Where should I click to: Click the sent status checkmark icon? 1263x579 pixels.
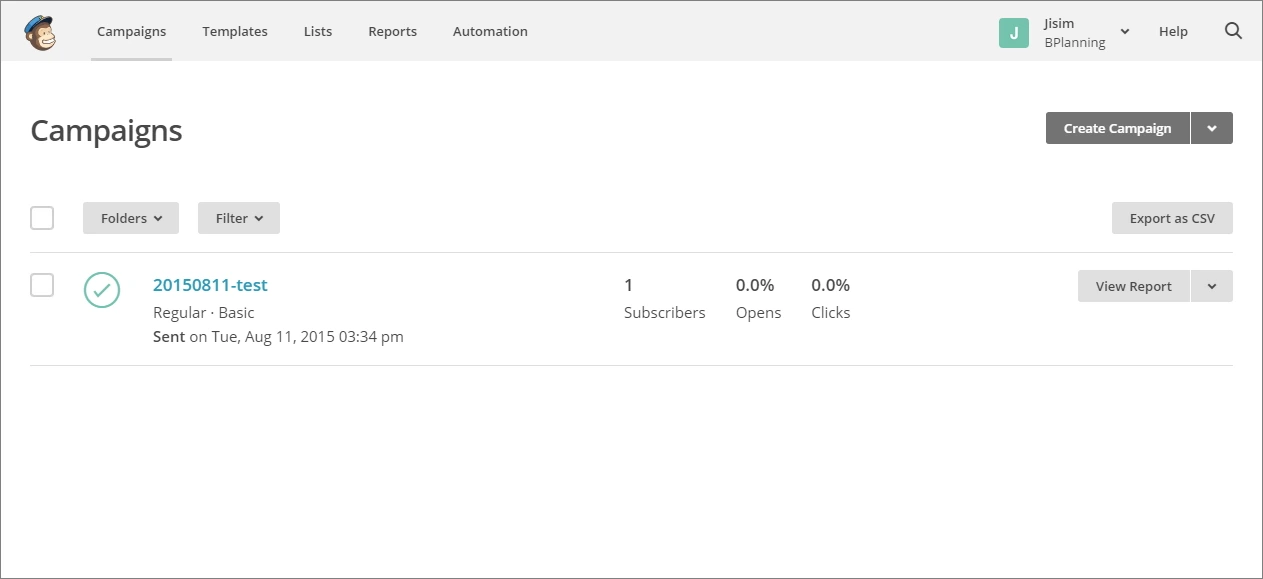(102, 290)
